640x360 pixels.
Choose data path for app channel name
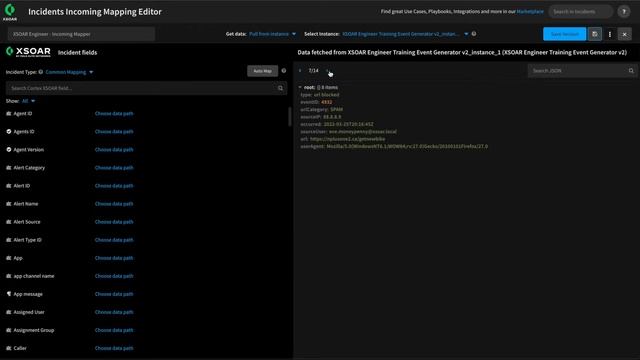(x=114, y=276)
